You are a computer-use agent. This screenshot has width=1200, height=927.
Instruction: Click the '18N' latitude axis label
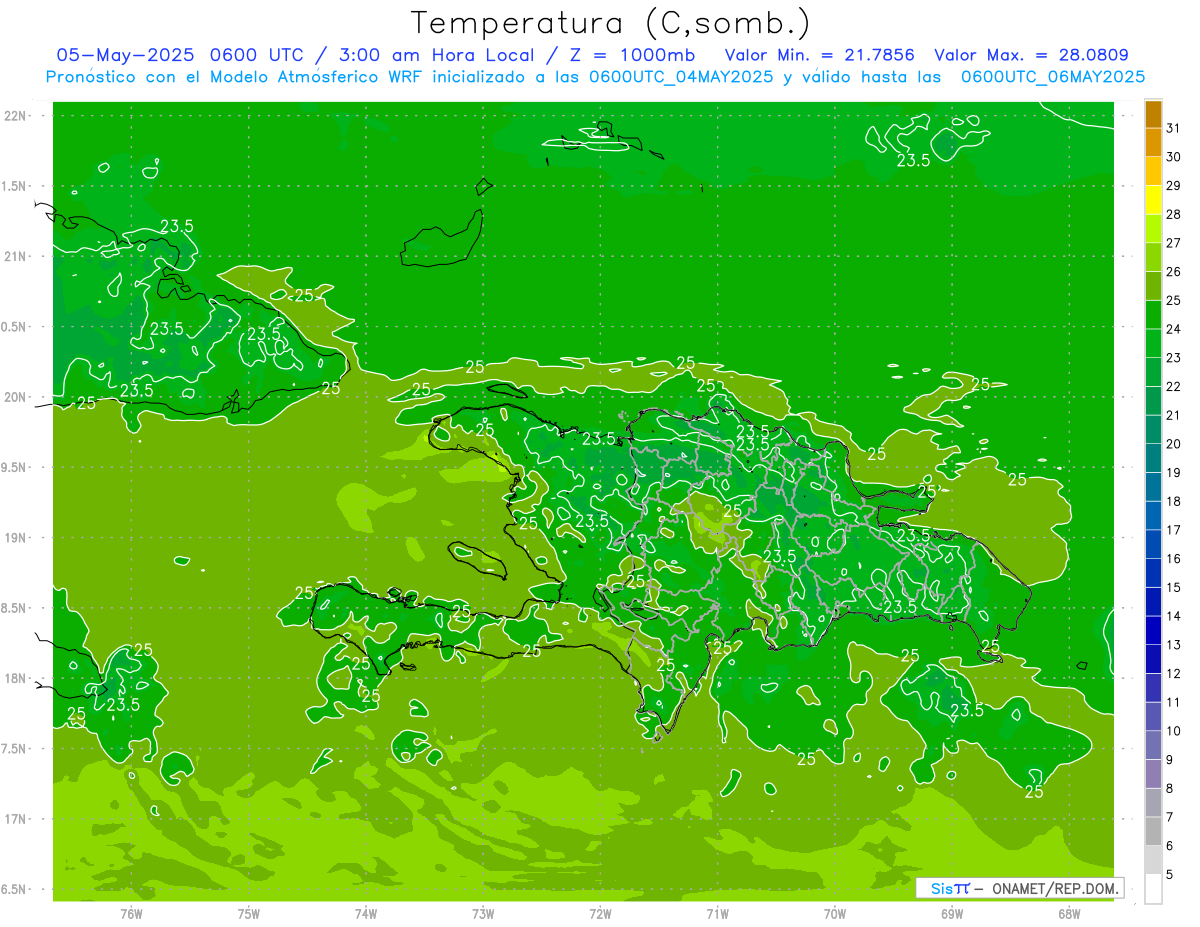tap(16, 678)
